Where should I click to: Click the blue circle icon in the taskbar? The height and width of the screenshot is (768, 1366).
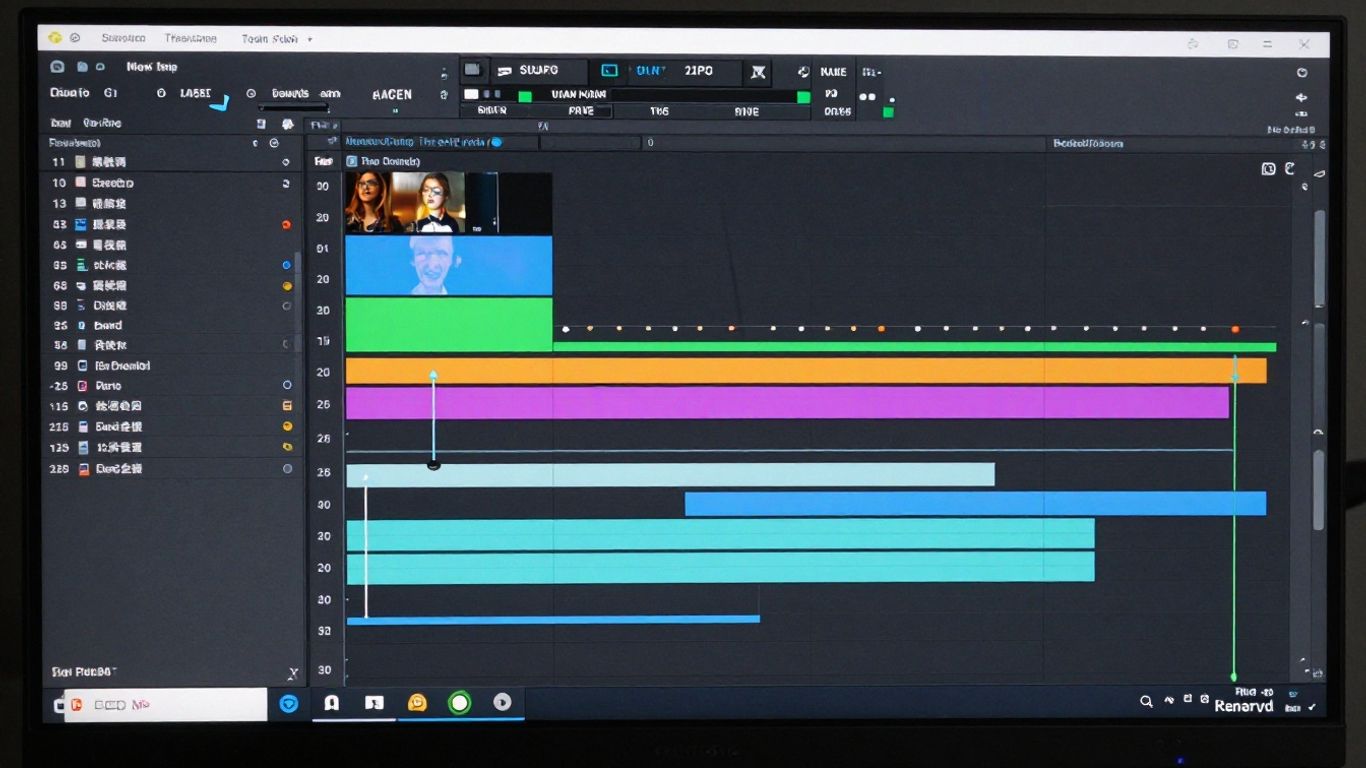pyautogui.click(x=288, y=703)
